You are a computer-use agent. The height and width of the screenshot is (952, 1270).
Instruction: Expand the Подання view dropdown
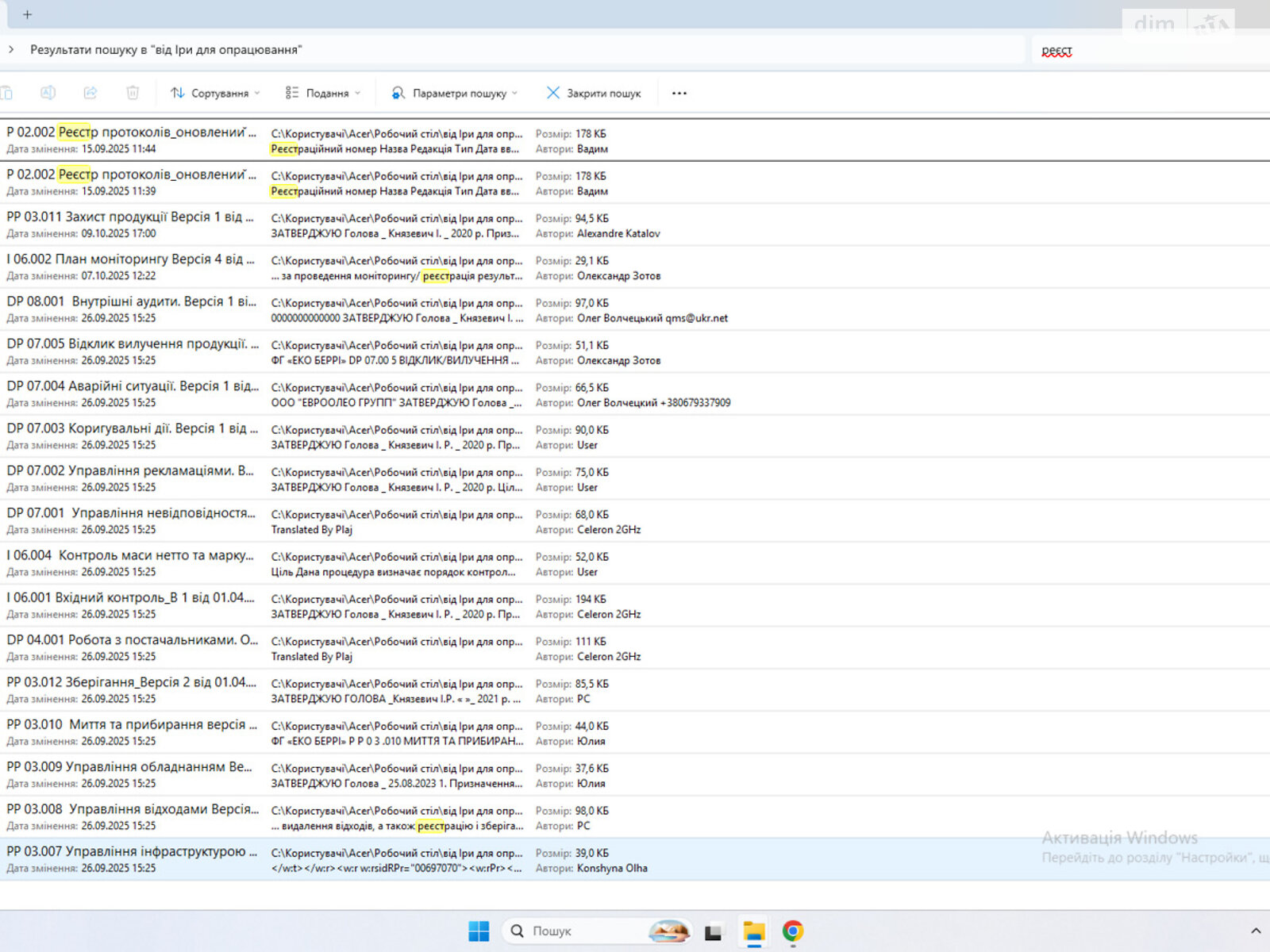(323, 93)
